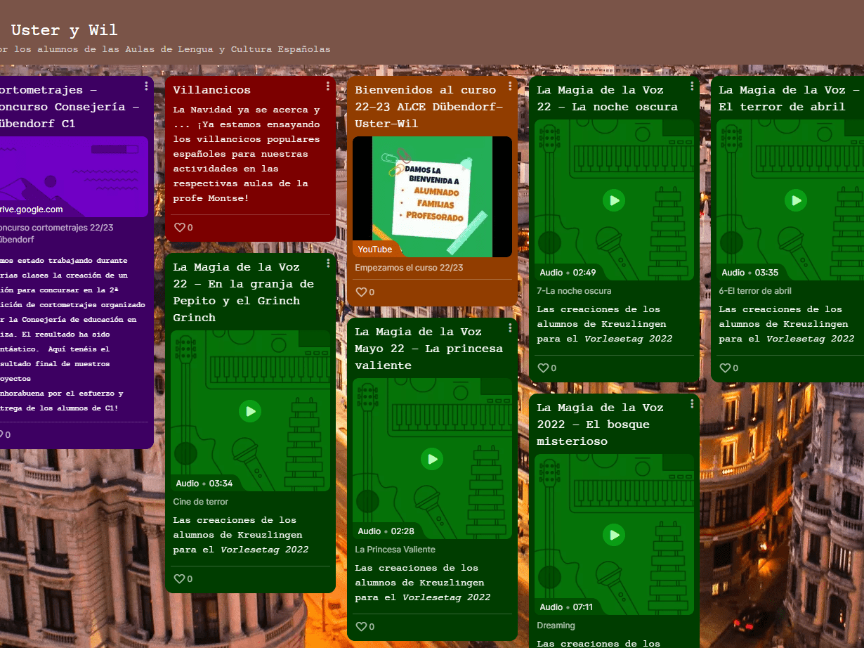This screenshot has width=864, height=648.
Task: Like the Villancicos post
Action: click(x=180, y=228)
